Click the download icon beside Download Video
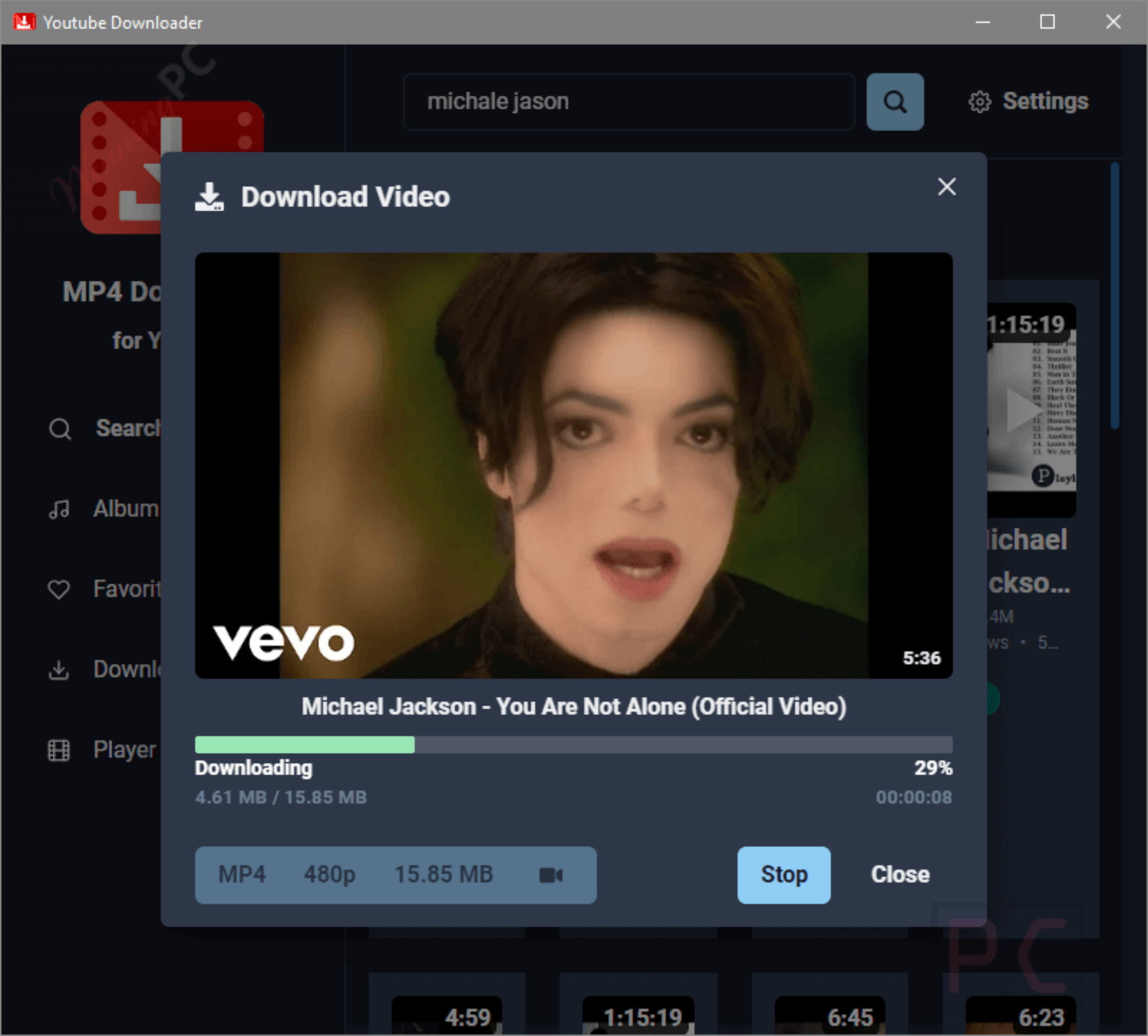The image size is (1148, 1036). pos(210,197)
